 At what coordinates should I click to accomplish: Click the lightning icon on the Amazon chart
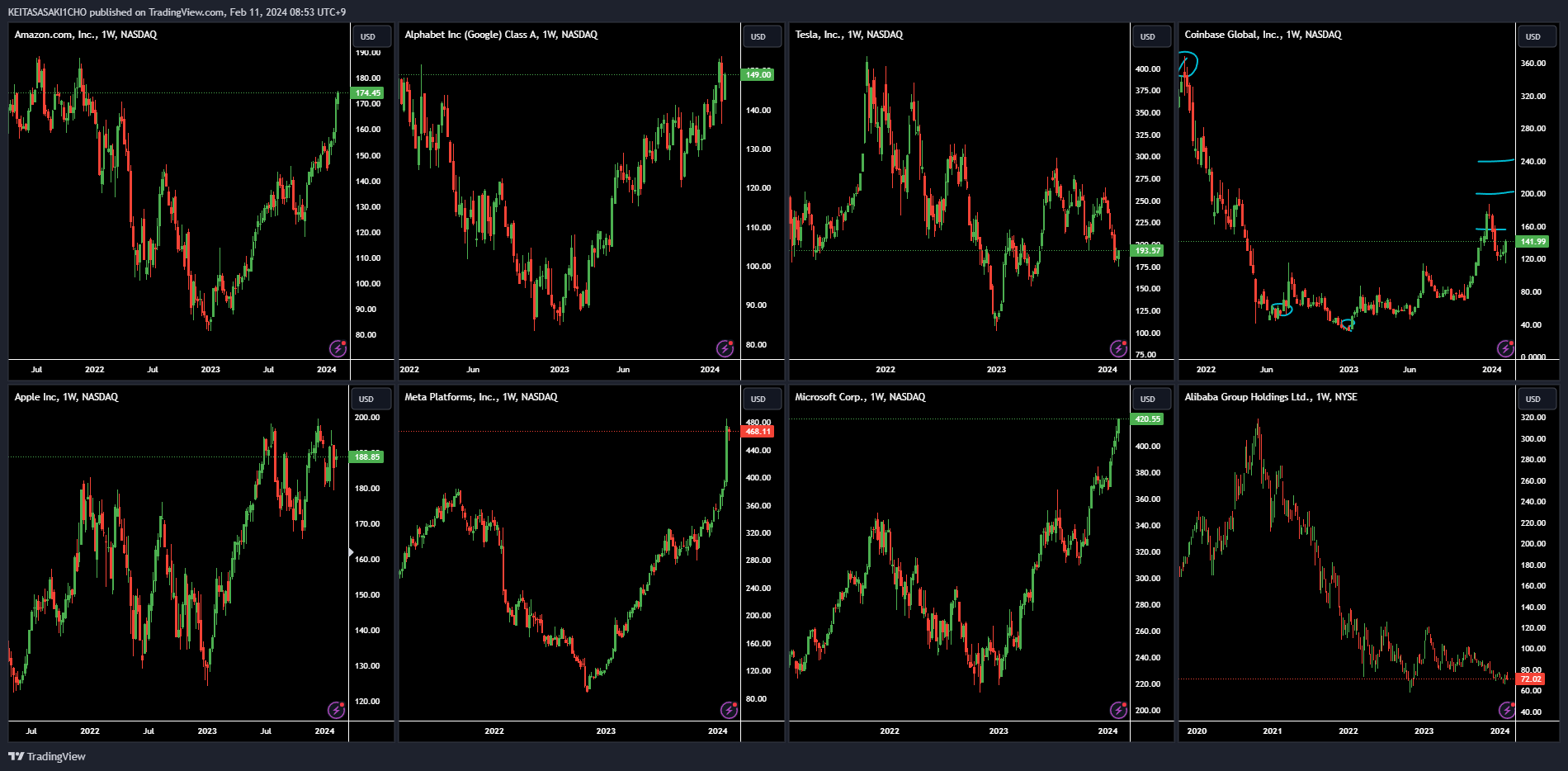coord(338,348)
